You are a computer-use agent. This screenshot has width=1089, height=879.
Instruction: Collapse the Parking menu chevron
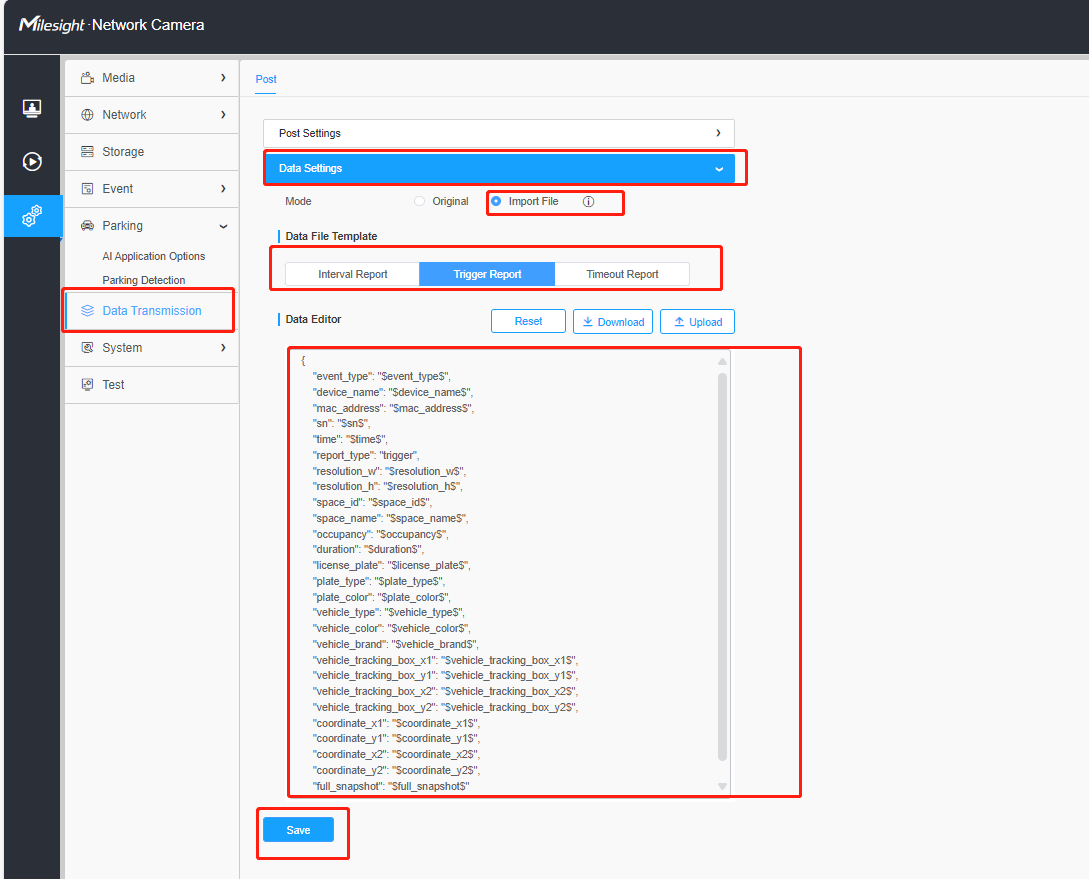tap(223, 226)
